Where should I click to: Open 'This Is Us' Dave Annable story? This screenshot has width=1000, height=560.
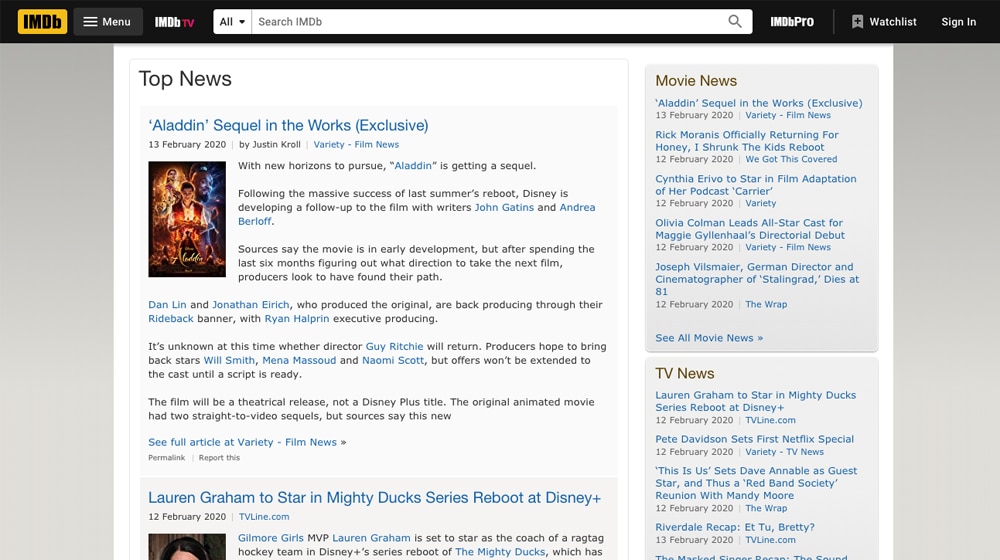point(756,483)
